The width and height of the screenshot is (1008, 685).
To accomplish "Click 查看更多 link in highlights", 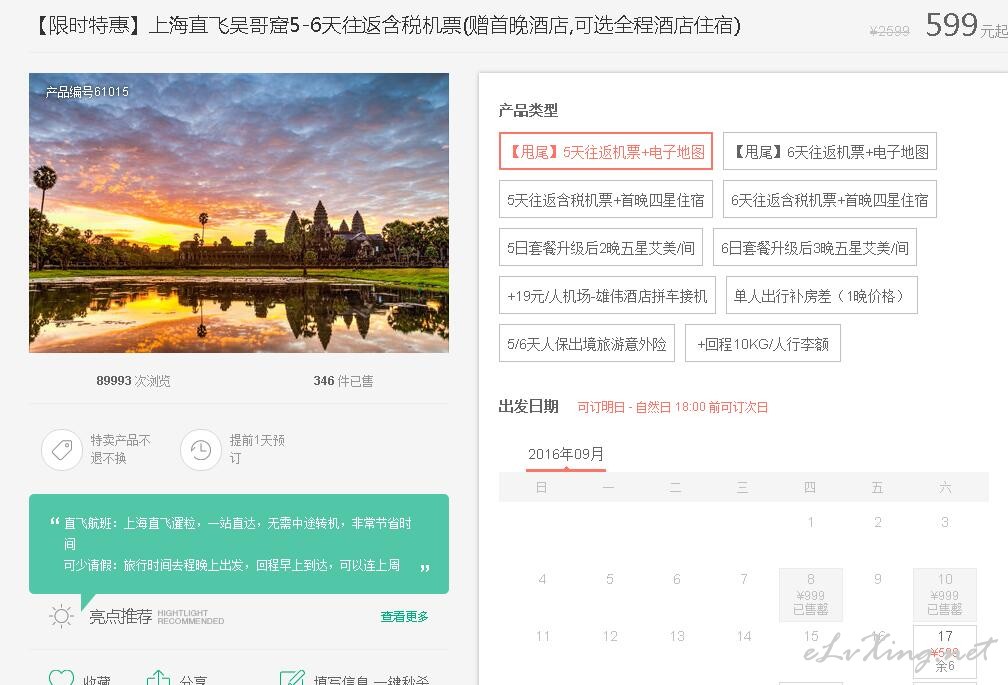I will [x=404, y=617].
